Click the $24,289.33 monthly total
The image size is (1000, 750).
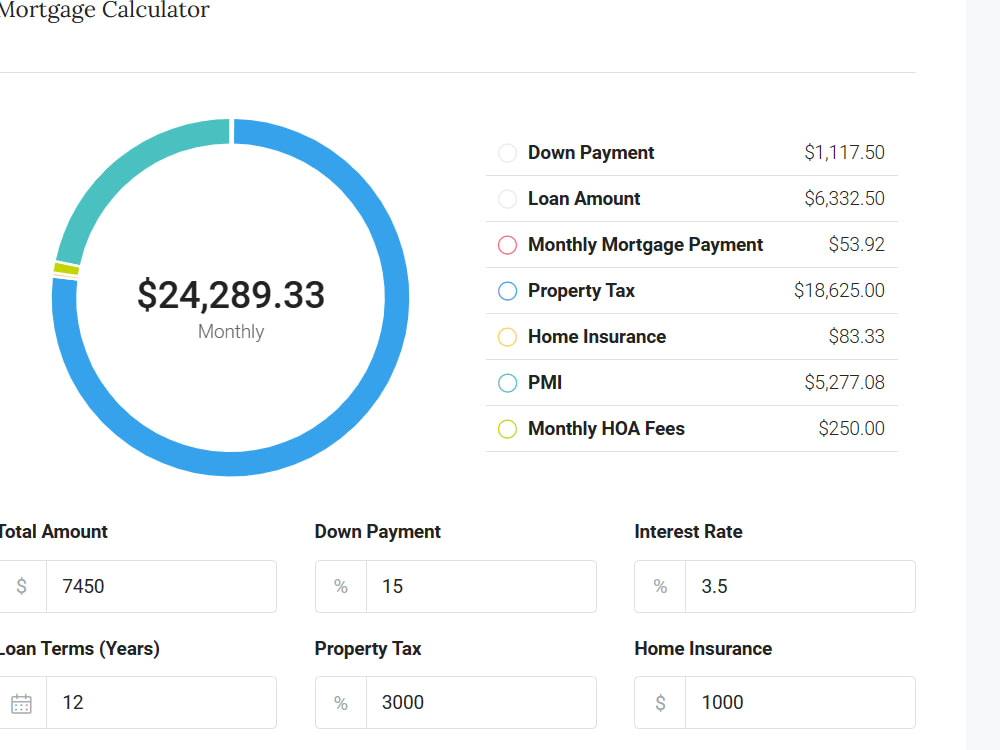231,295
